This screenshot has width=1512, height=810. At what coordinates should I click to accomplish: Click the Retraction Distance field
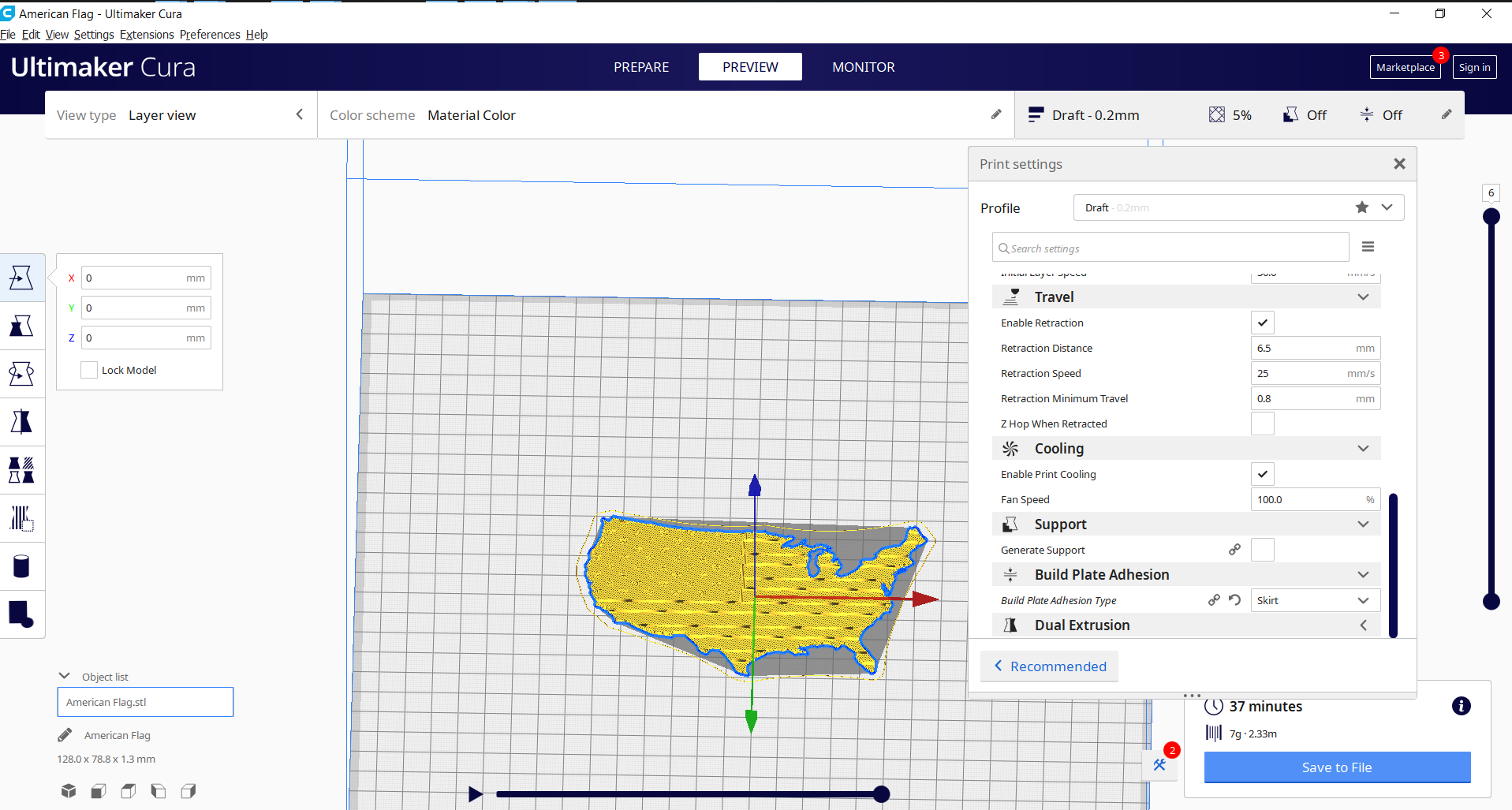1316,348
